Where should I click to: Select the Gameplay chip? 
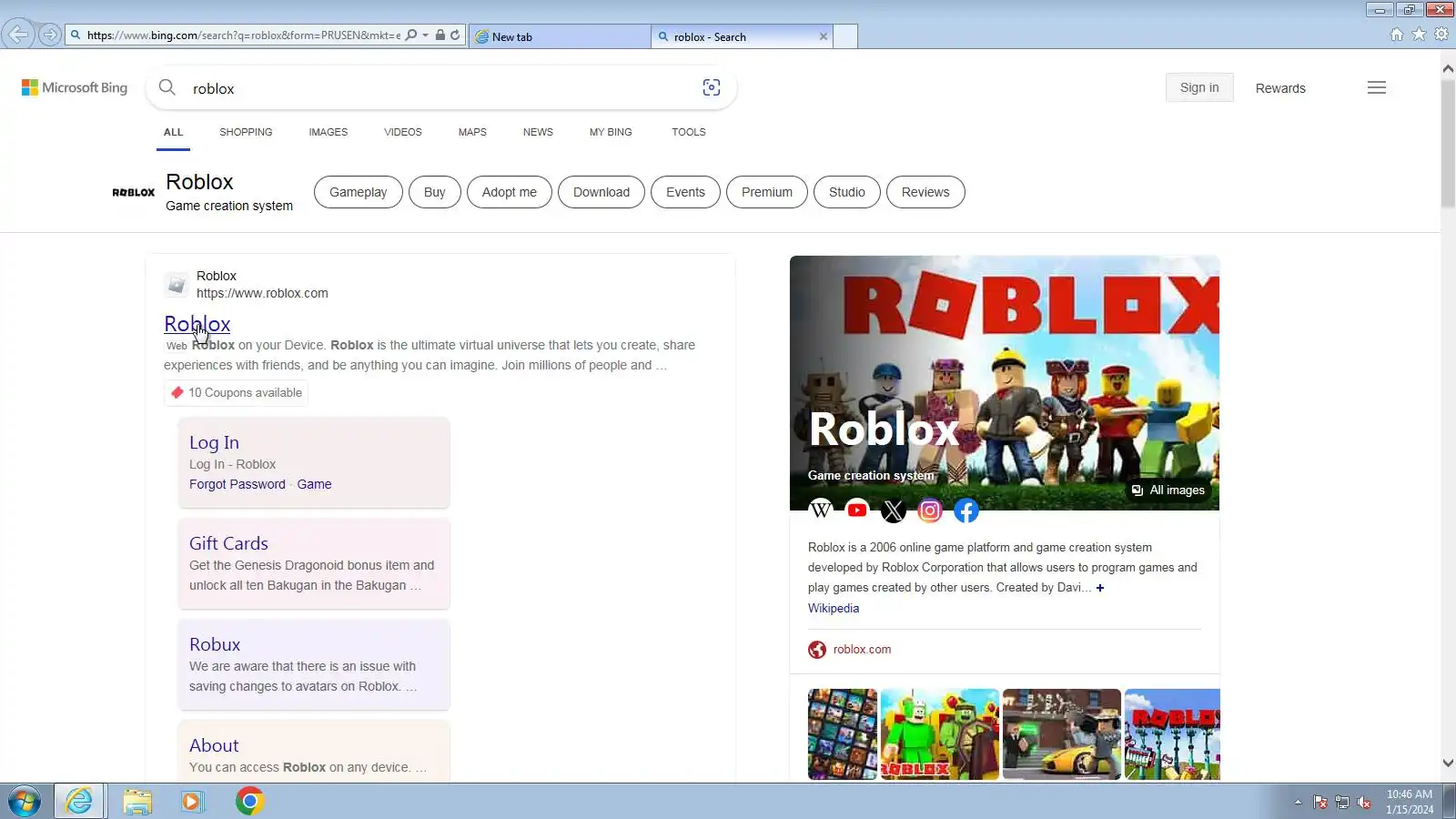(x=359, y=192)
